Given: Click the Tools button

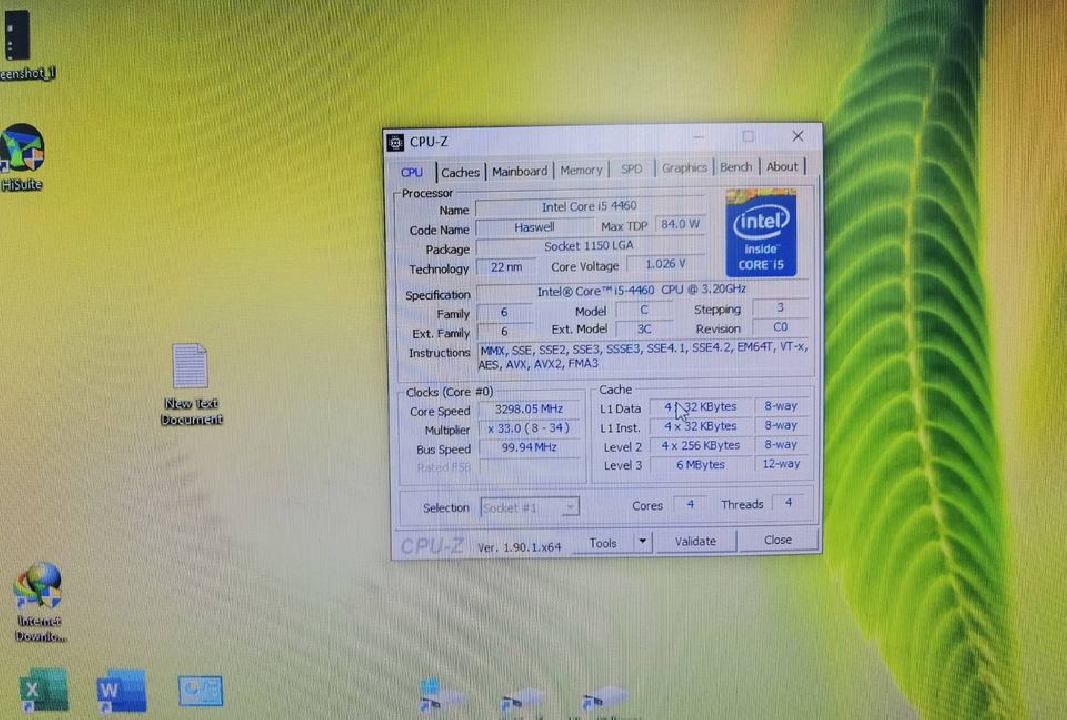Looking at the screenshot, I should 603,542.
